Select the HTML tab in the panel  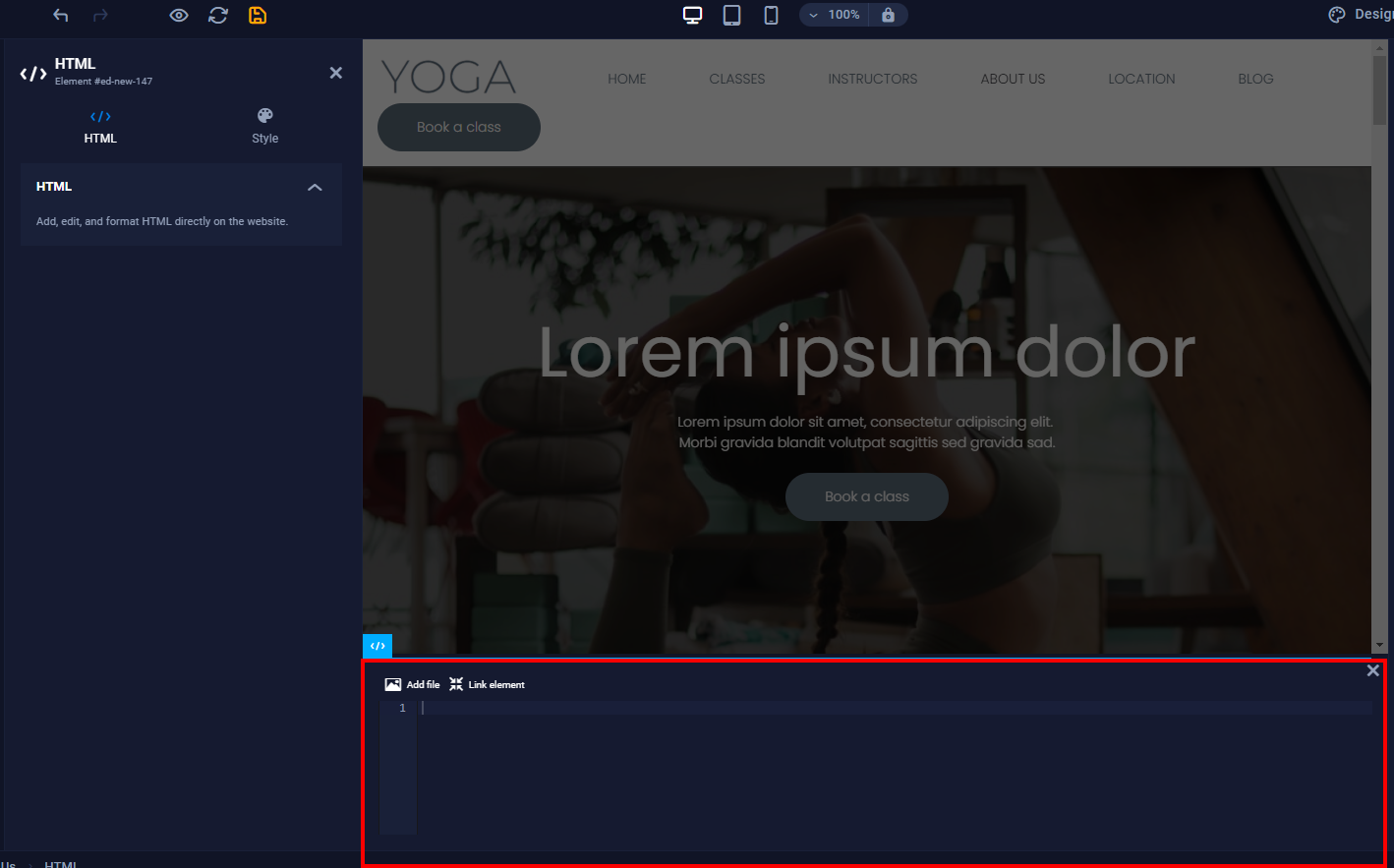click(x=100, y=127)
